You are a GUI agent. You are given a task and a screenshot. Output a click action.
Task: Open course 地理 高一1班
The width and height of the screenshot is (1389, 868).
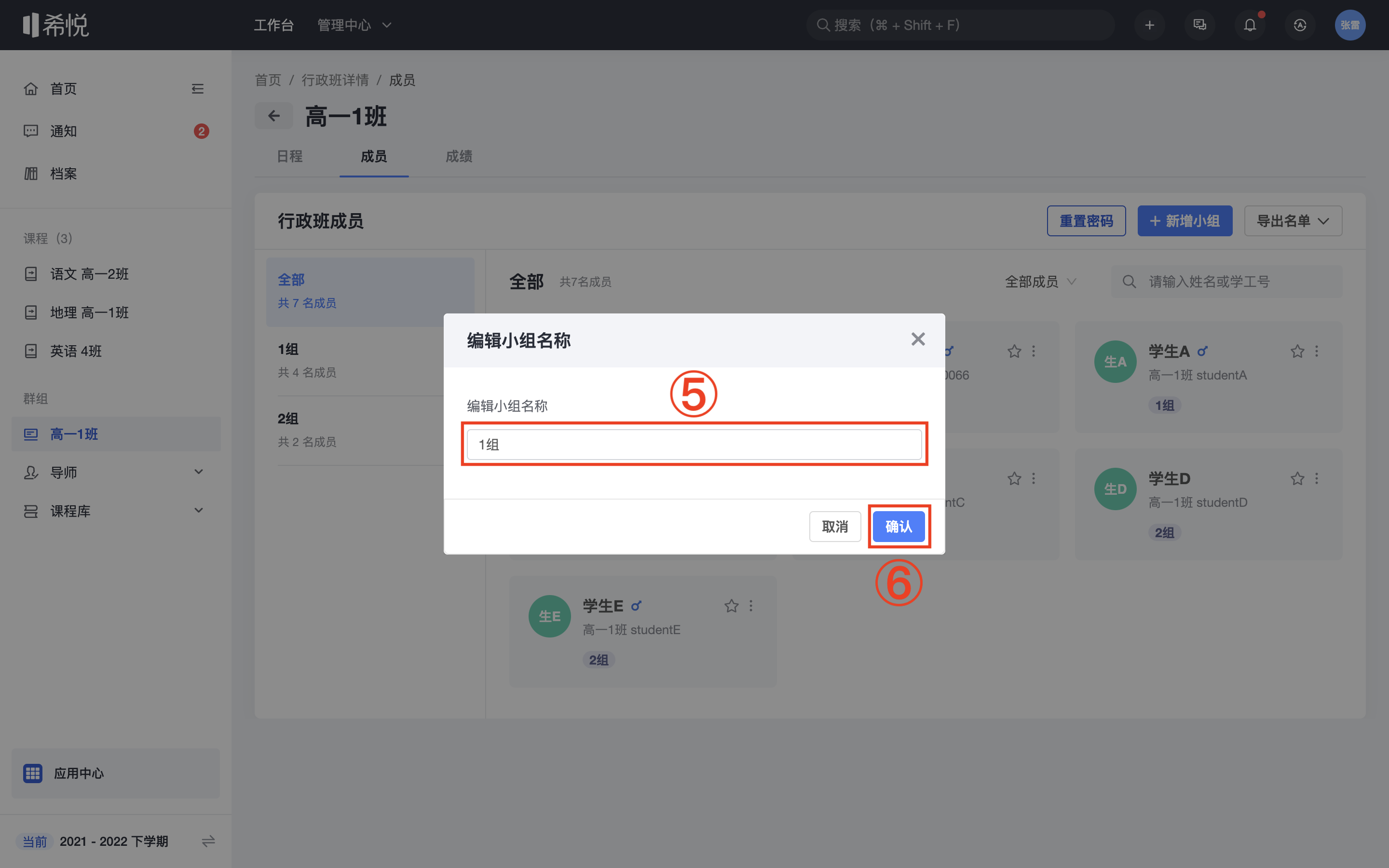115,312
